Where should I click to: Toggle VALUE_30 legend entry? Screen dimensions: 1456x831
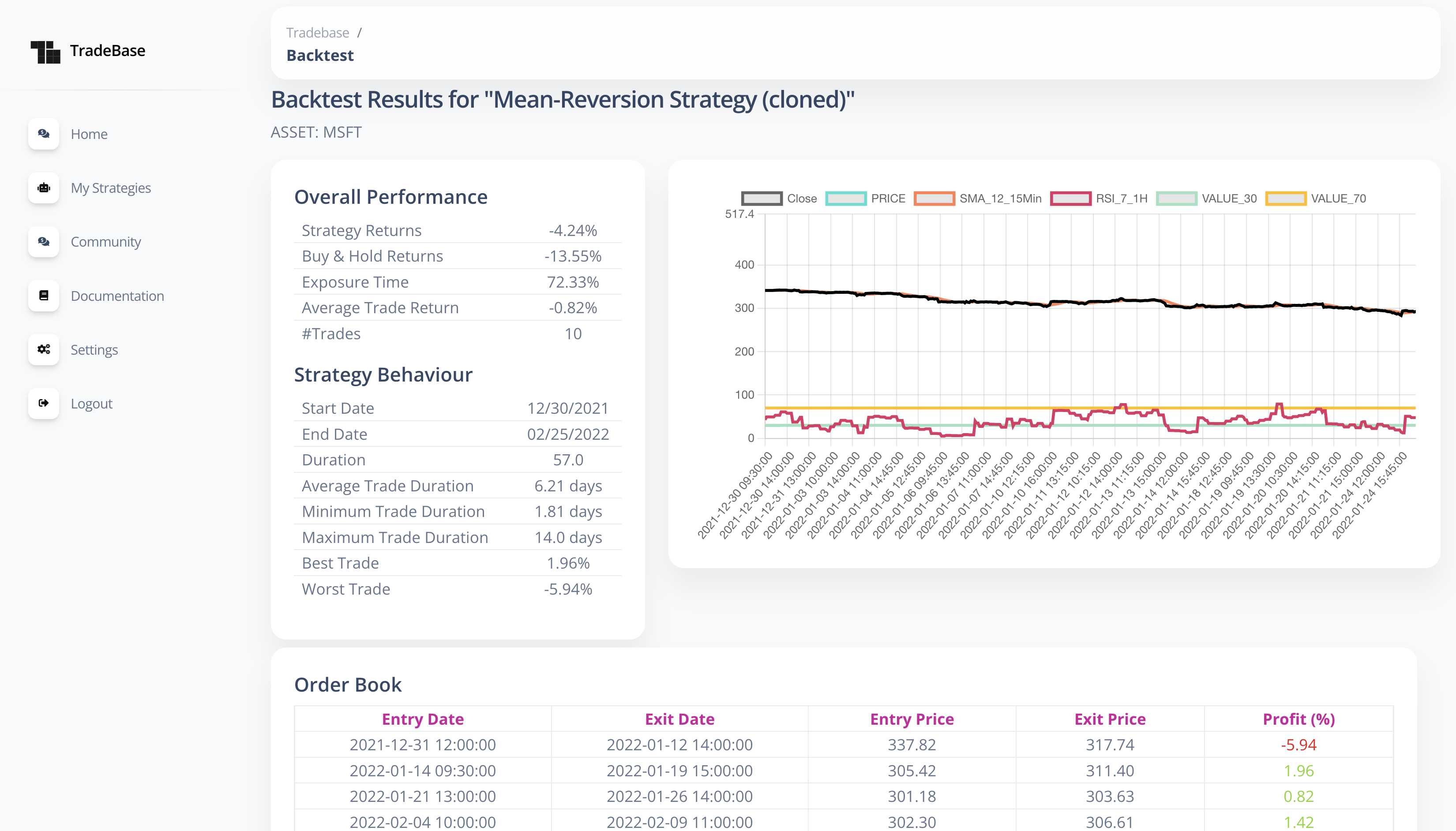pyautogui.click(x=1176, y=198)
